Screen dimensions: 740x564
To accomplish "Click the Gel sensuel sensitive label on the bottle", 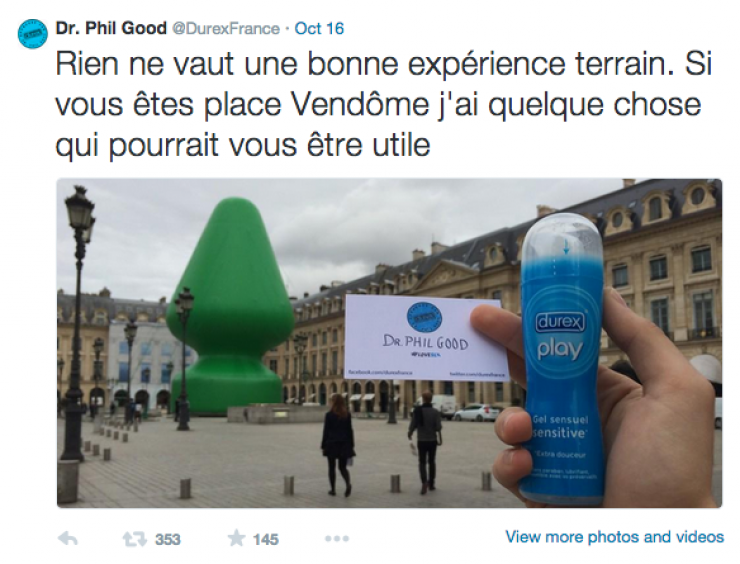I will 559,426.
